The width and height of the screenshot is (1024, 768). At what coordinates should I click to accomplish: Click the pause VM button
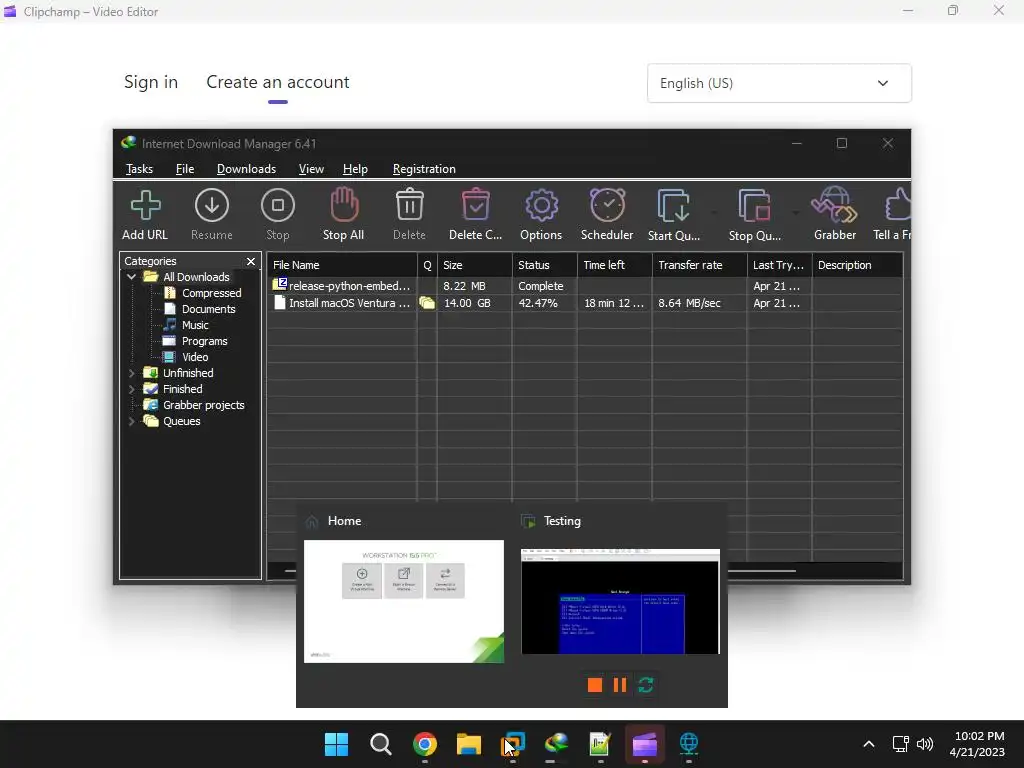620,684
